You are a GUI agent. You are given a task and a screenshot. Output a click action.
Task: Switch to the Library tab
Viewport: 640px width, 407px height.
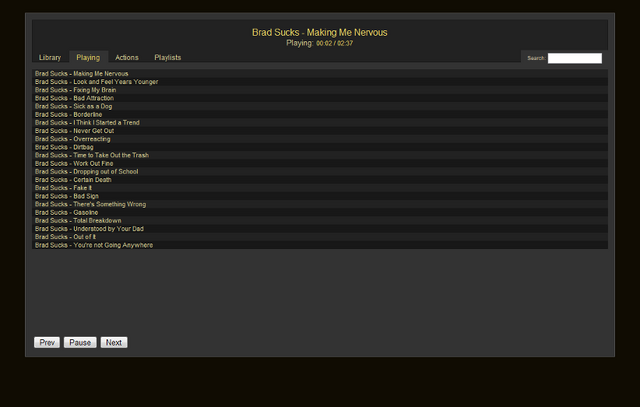pyautogui.click(x=50, y=58)
